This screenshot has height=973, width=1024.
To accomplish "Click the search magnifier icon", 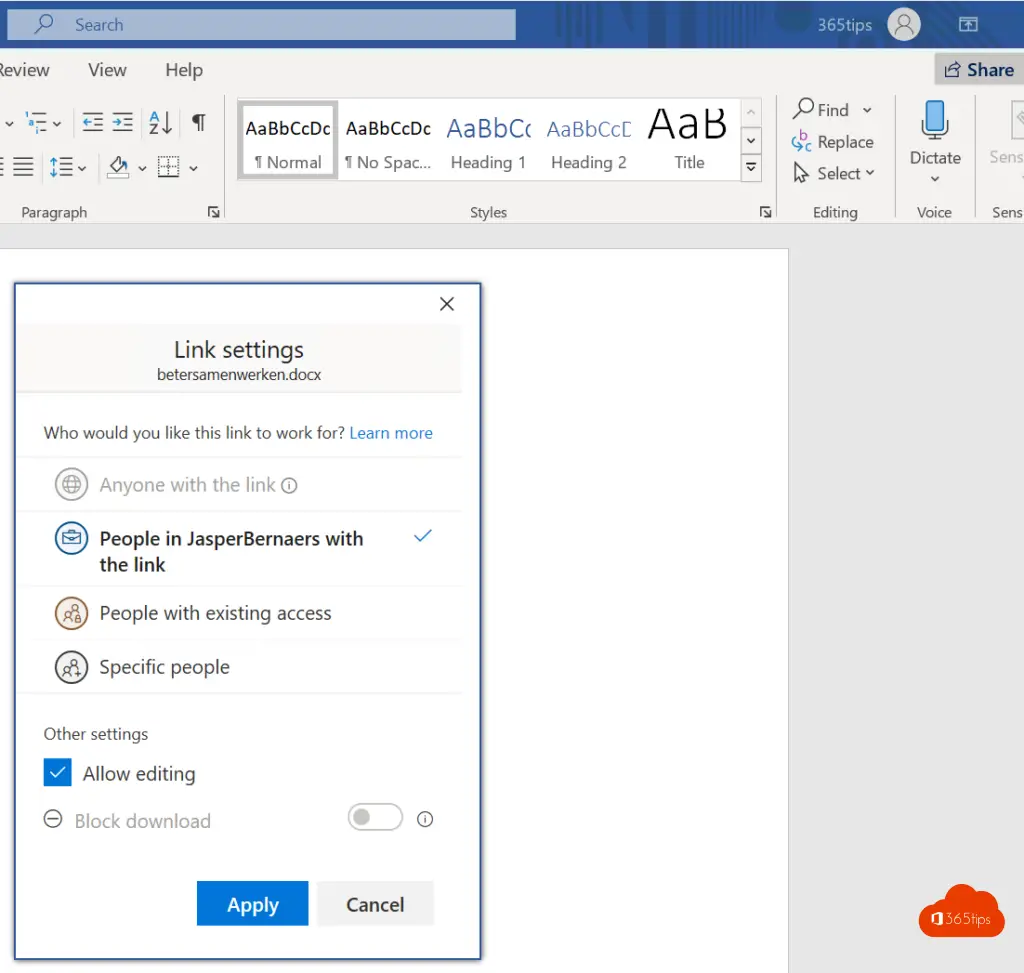I will [x=44, y=24].
